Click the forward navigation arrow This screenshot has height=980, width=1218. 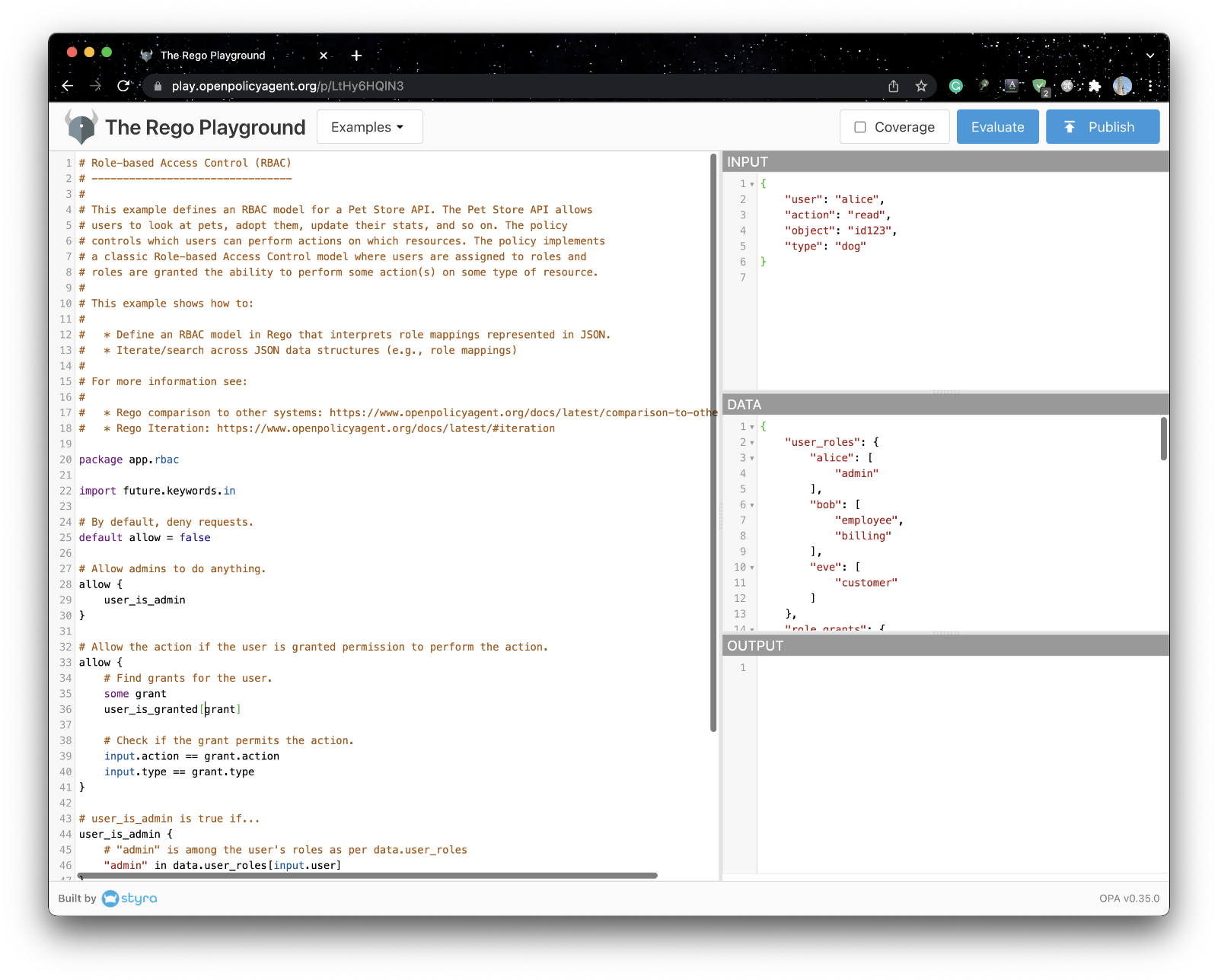(x=95, y=86)
